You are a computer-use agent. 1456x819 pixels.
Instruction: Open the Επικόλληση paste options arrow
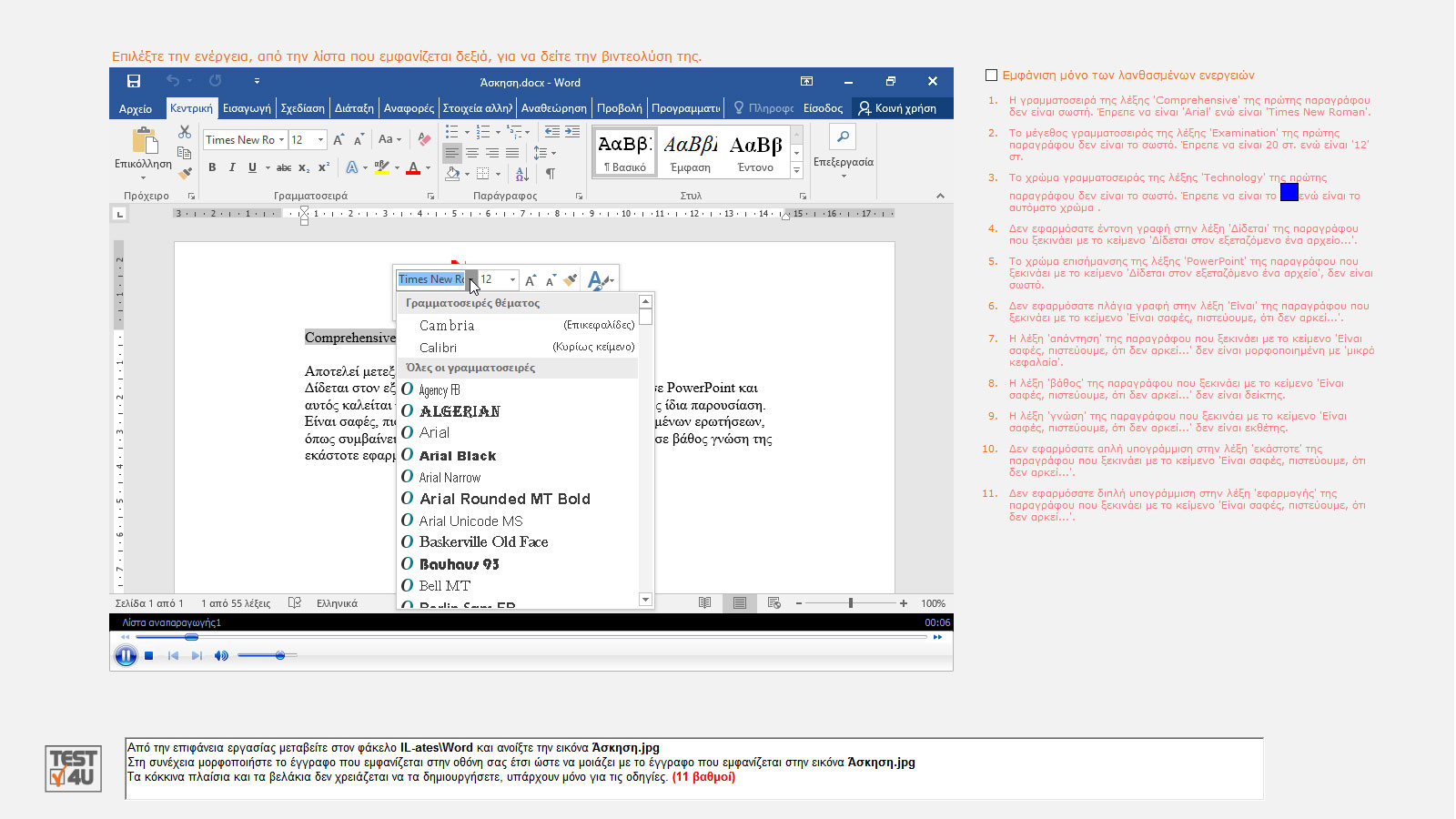(x=143, y=176)
